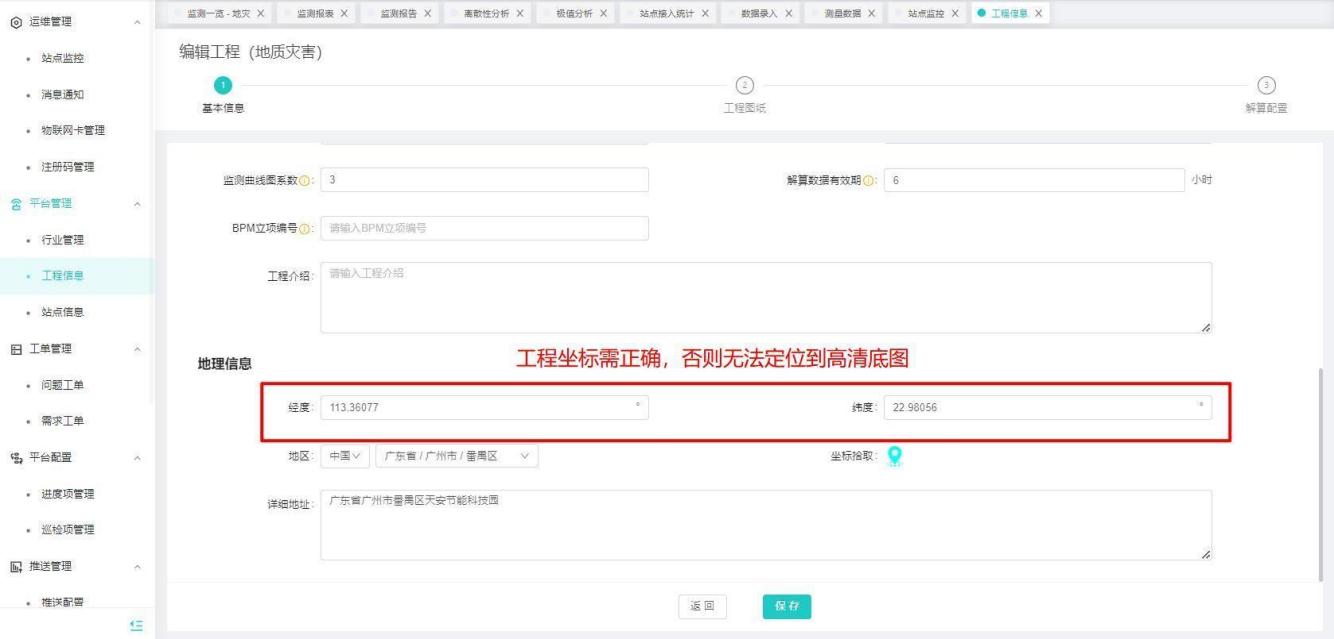This screenshot has width=1334, height=639.
Task: Click info icon next to 监测曲线图系数
Action: click(x=305, y=180)
